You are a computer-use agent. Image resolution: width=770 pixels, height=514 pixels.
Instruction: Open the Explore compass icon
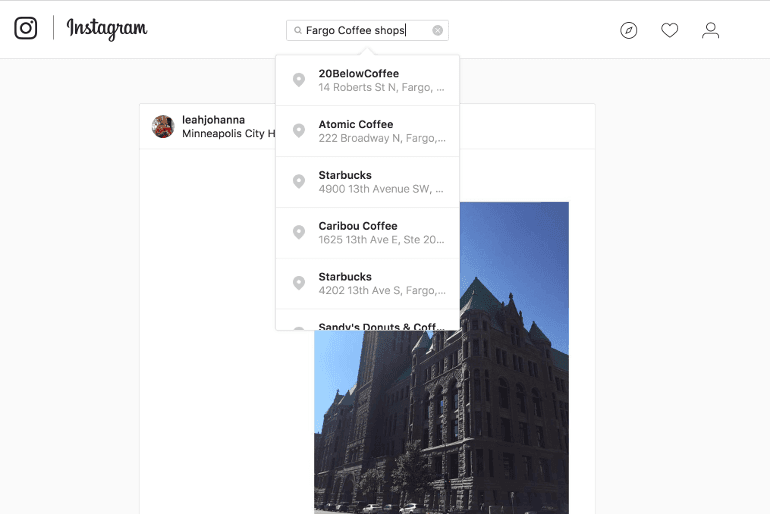pos(628,30)
